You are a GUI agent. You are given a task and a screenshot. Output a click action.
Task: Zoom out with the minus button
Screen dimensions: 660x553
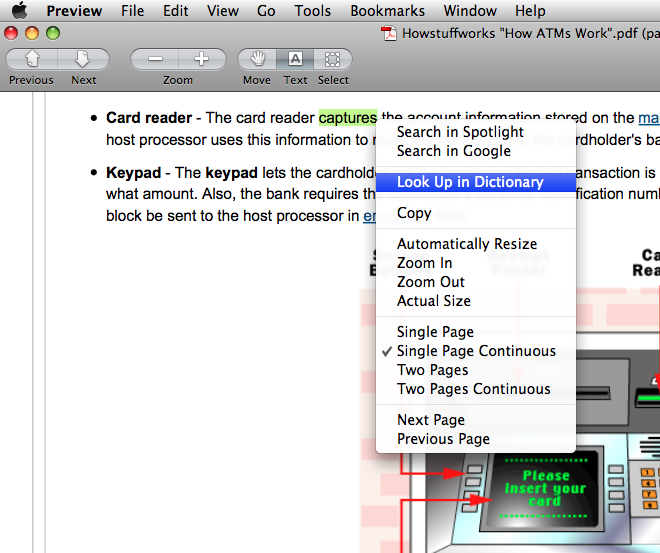click(155, 59)
